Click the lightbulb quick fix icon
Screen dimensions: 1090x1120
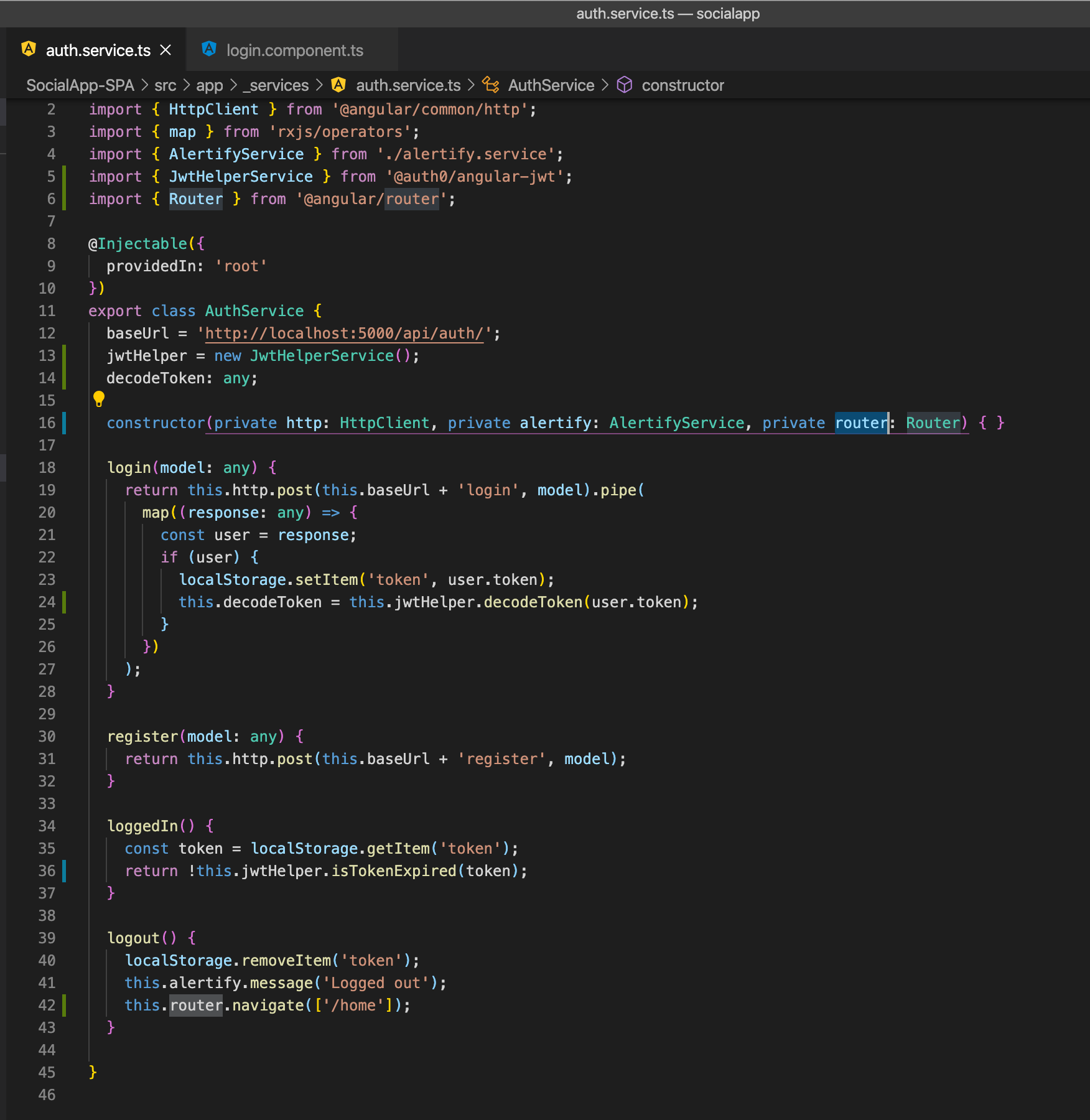point(98,399)
